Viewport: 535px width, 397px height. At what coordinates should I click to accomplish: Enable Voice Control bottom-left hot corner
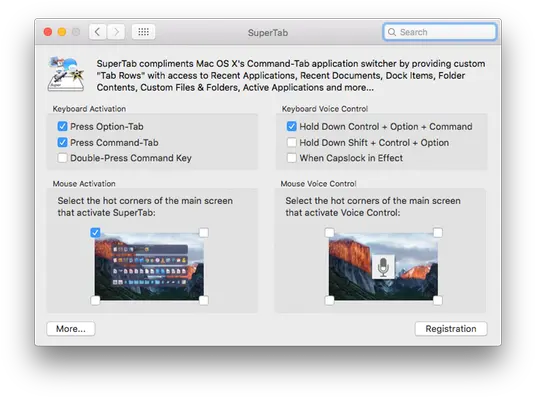pyautogui.click(x=329, y=300)
